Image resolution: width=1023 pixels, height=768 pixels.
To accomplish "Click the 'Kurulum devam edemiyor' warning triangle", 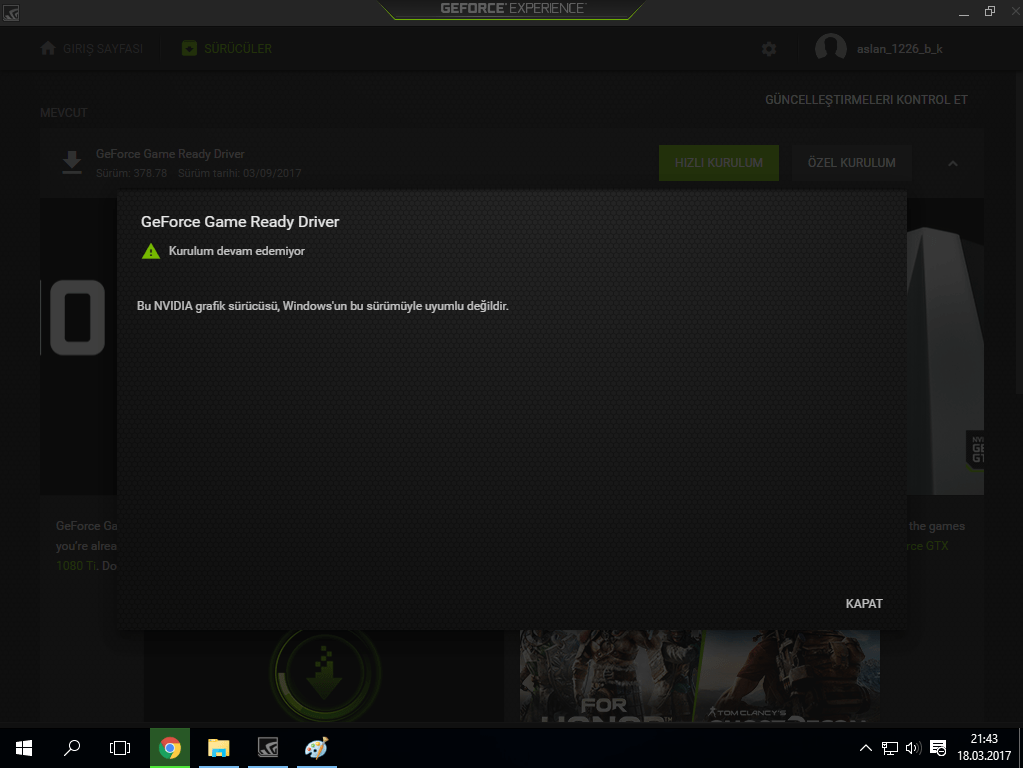I will click(x=151, y=251).
